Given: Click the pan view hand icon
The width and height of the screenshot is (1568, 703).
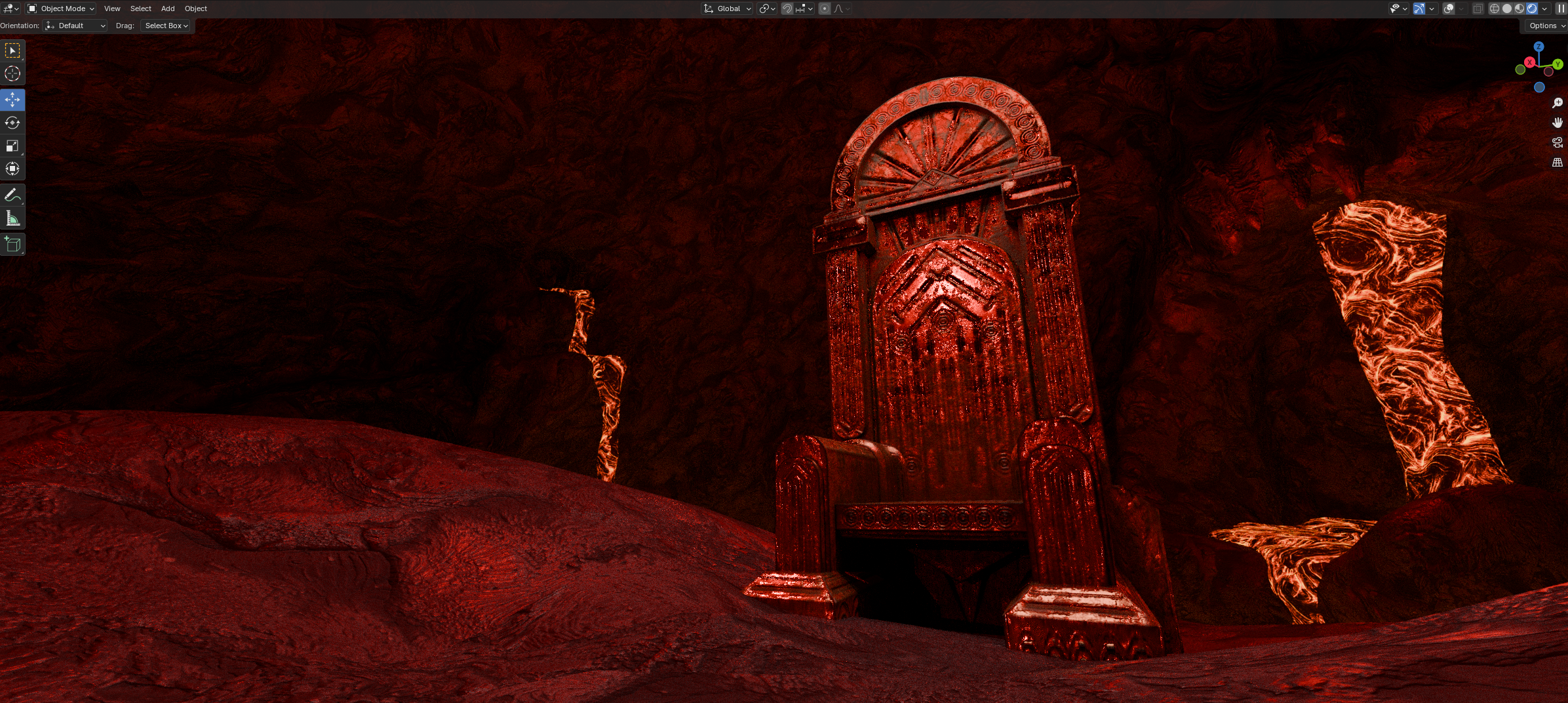Looking at the screenshot, I should click(1558, 123).
